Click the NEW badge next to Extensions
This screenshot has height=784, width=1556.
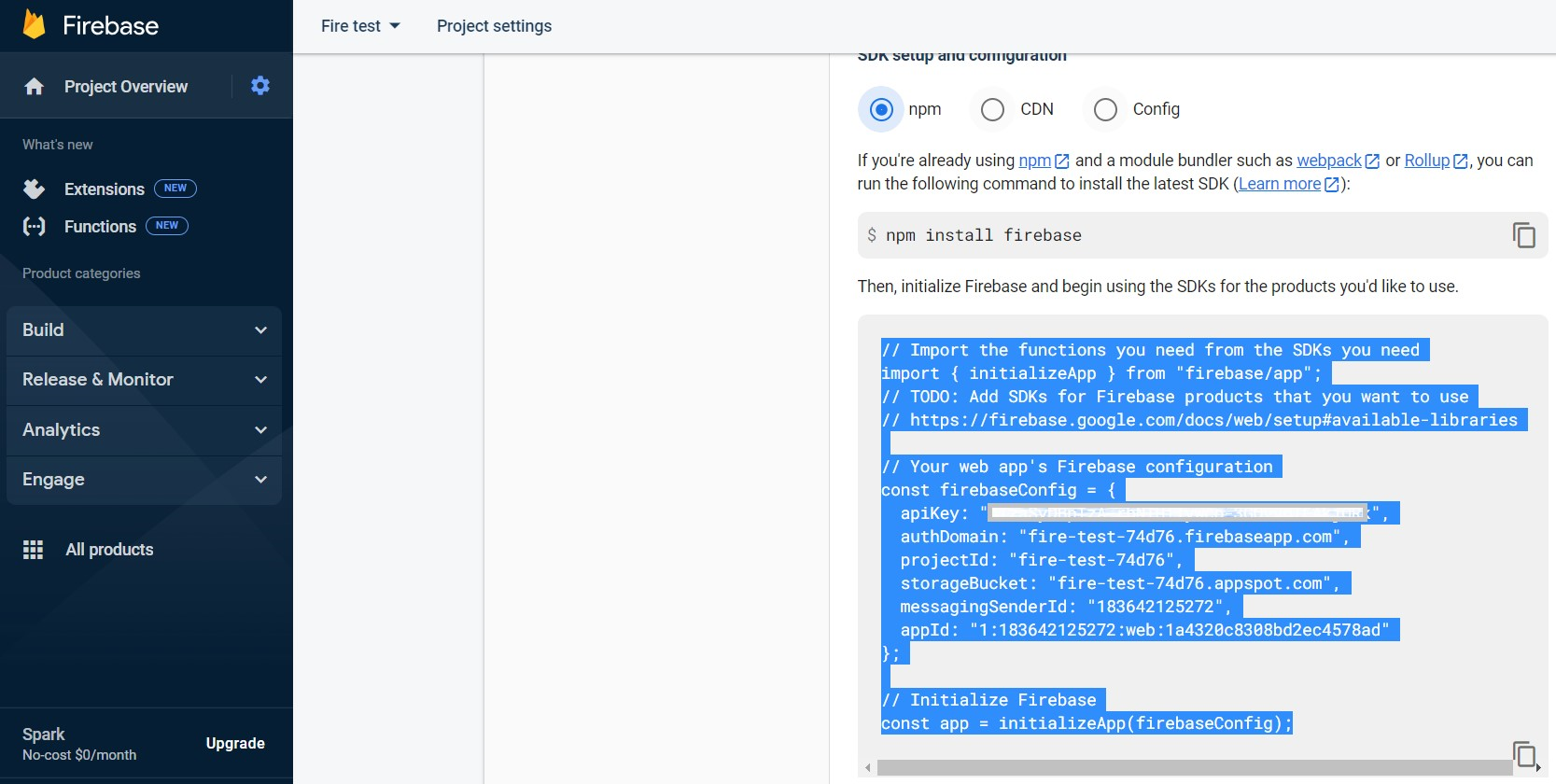pos(175,189)
